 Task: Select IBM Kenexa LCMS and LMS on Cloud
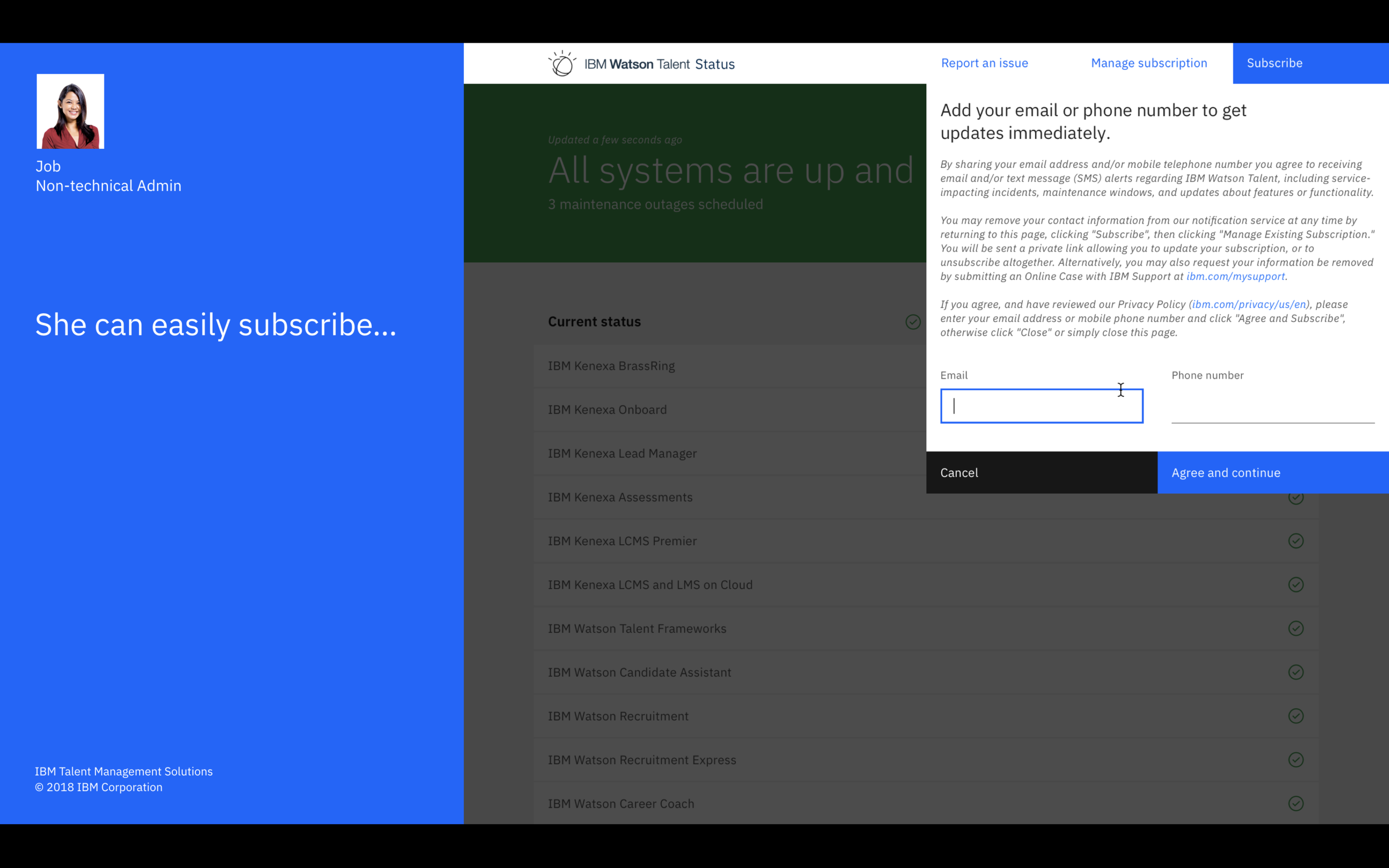pyautogui.click(x=926, y=584)
